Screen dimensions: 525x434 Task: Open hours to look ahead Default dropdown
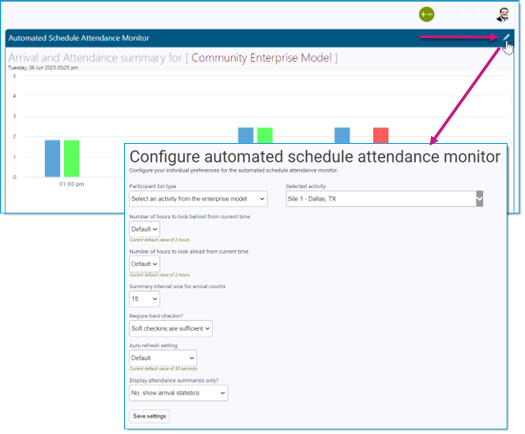[144, 264]
